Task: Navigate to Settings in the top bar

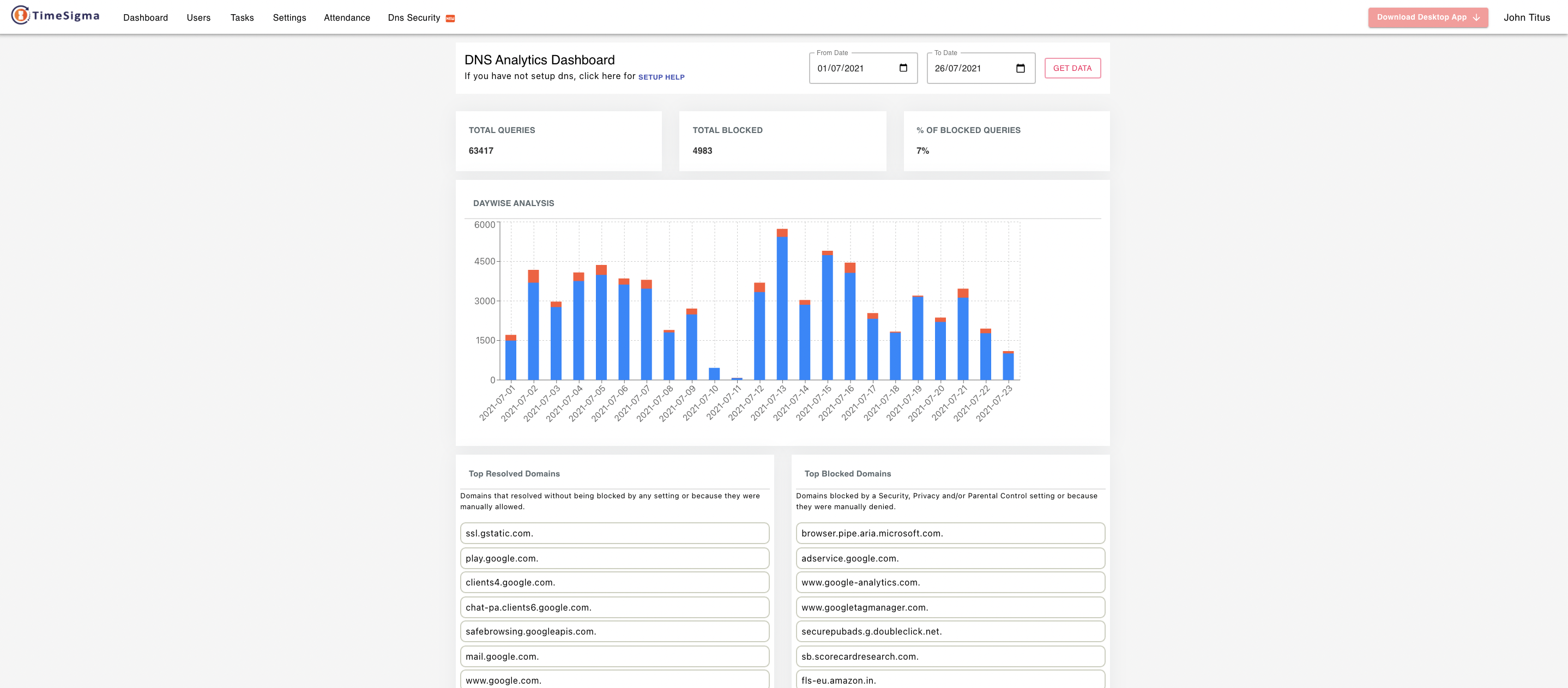Action: pos(289,17)
